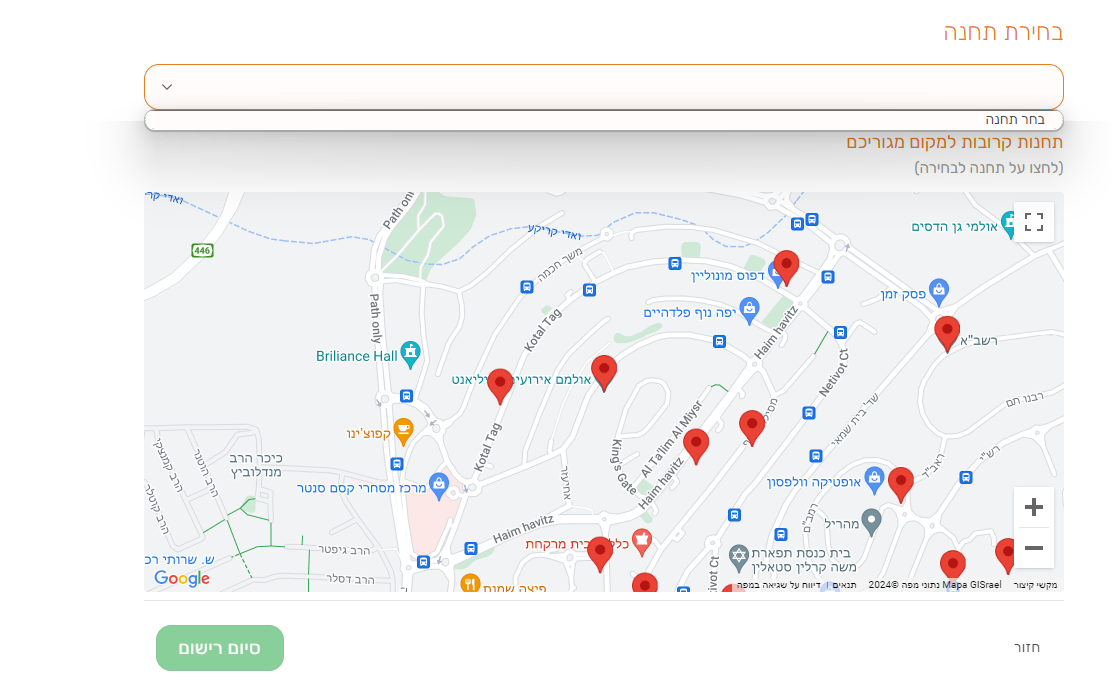Click bus stop left of דפוס מונוליין label
1112x686 pixels.
675,264
